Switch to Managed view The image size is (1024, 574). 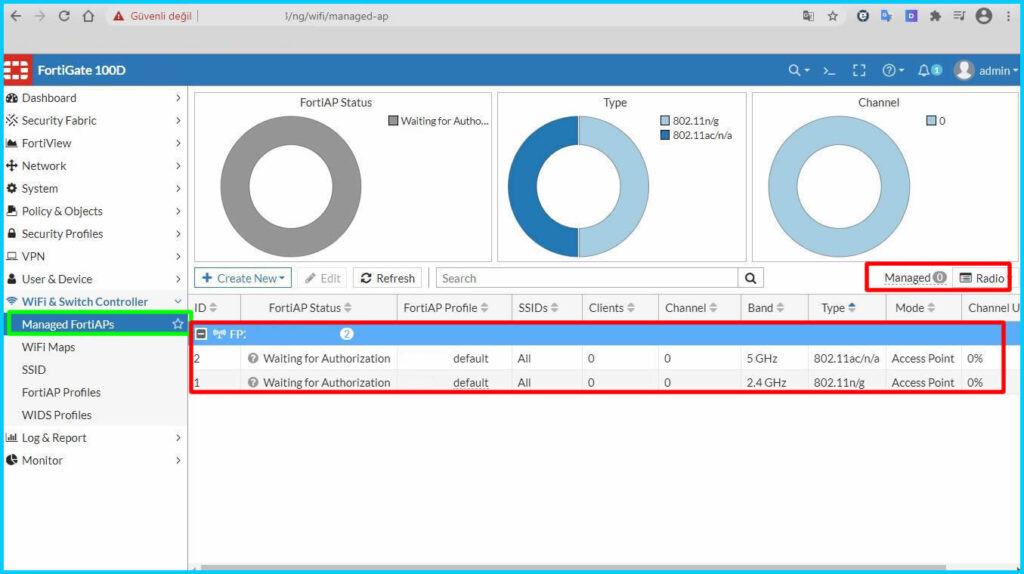(914, 278)
